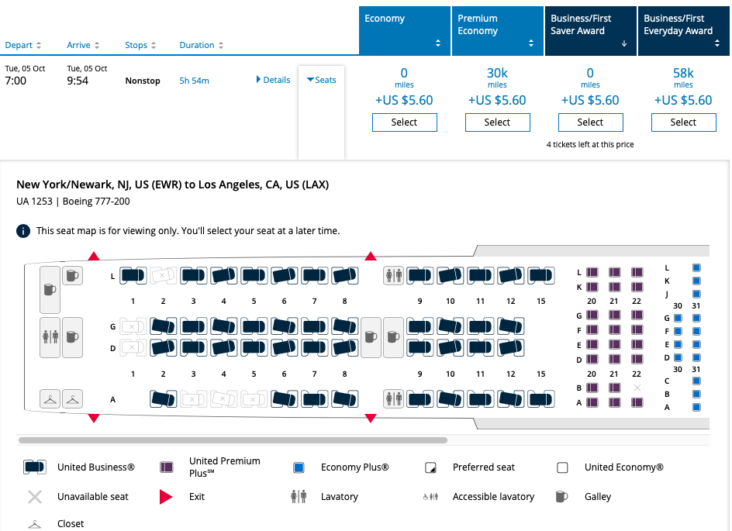Click the top red exit marker near row 8
This screenshot has height=531, width=732.
(371, 256)
